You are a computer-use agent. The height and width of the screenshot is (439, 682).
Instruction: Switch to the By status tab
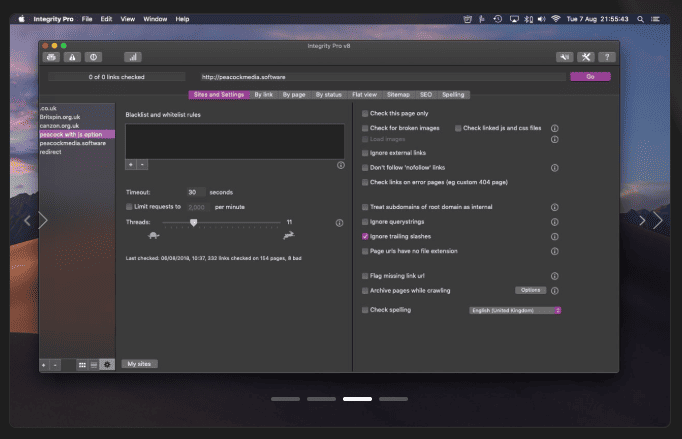328,95
